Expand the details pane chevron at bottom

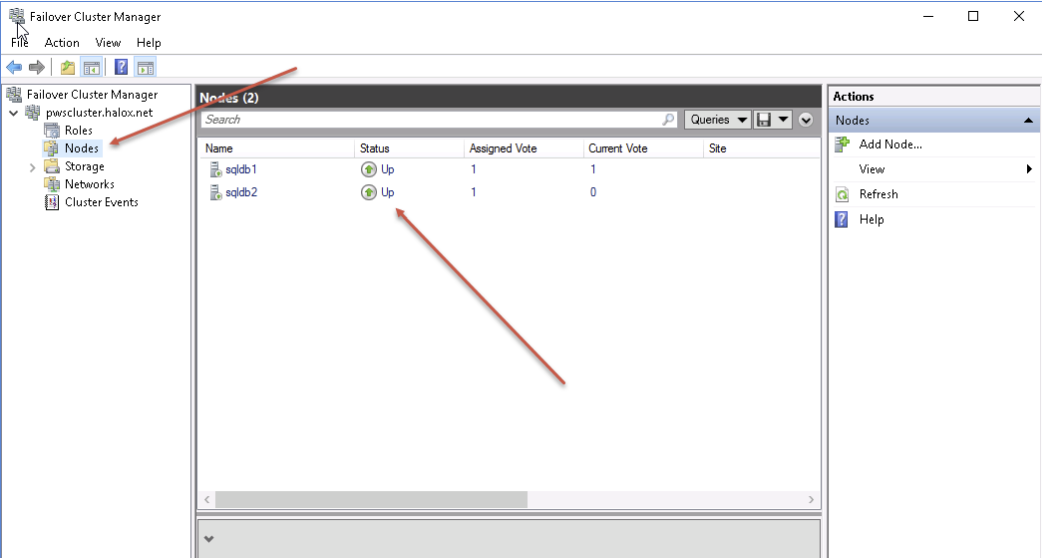click(209, 539)
